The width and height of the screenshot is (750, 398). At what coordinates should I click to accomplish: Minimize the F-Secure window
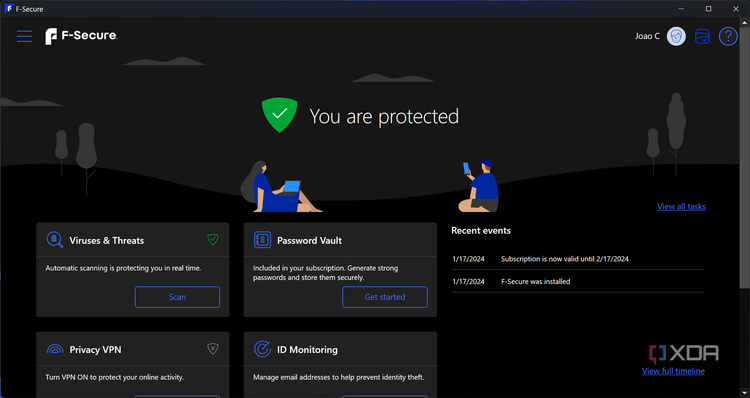[x=681, y=9]
